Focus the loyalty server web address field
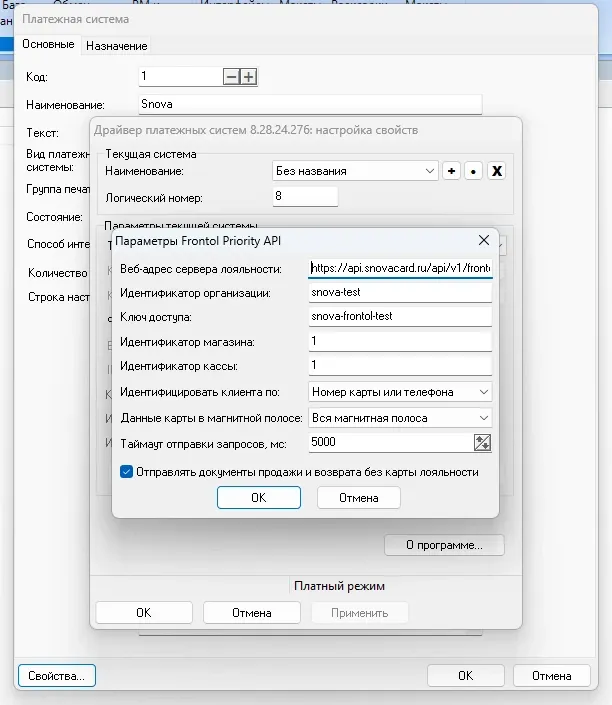612x705 pixels. pos(400,268)
